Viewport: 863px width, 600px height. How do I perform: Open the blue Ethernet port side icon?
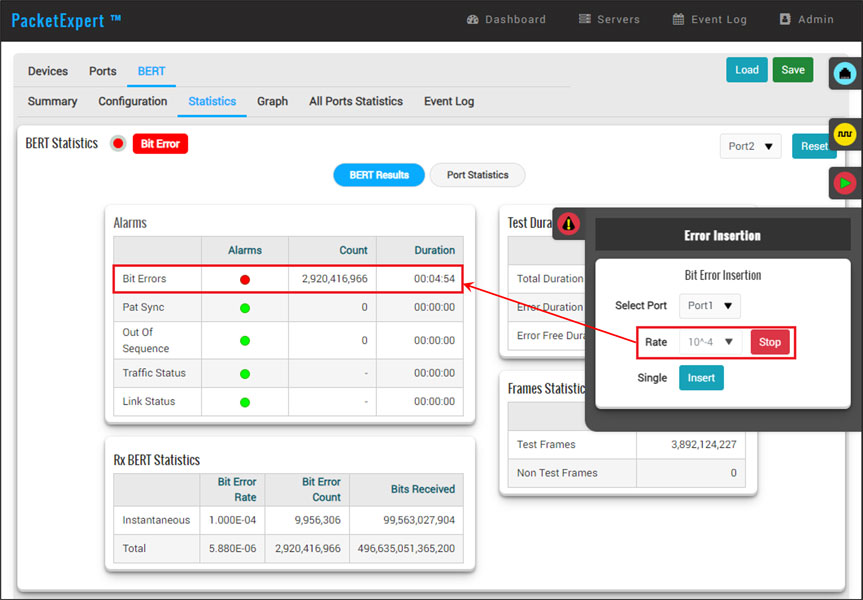844,73
